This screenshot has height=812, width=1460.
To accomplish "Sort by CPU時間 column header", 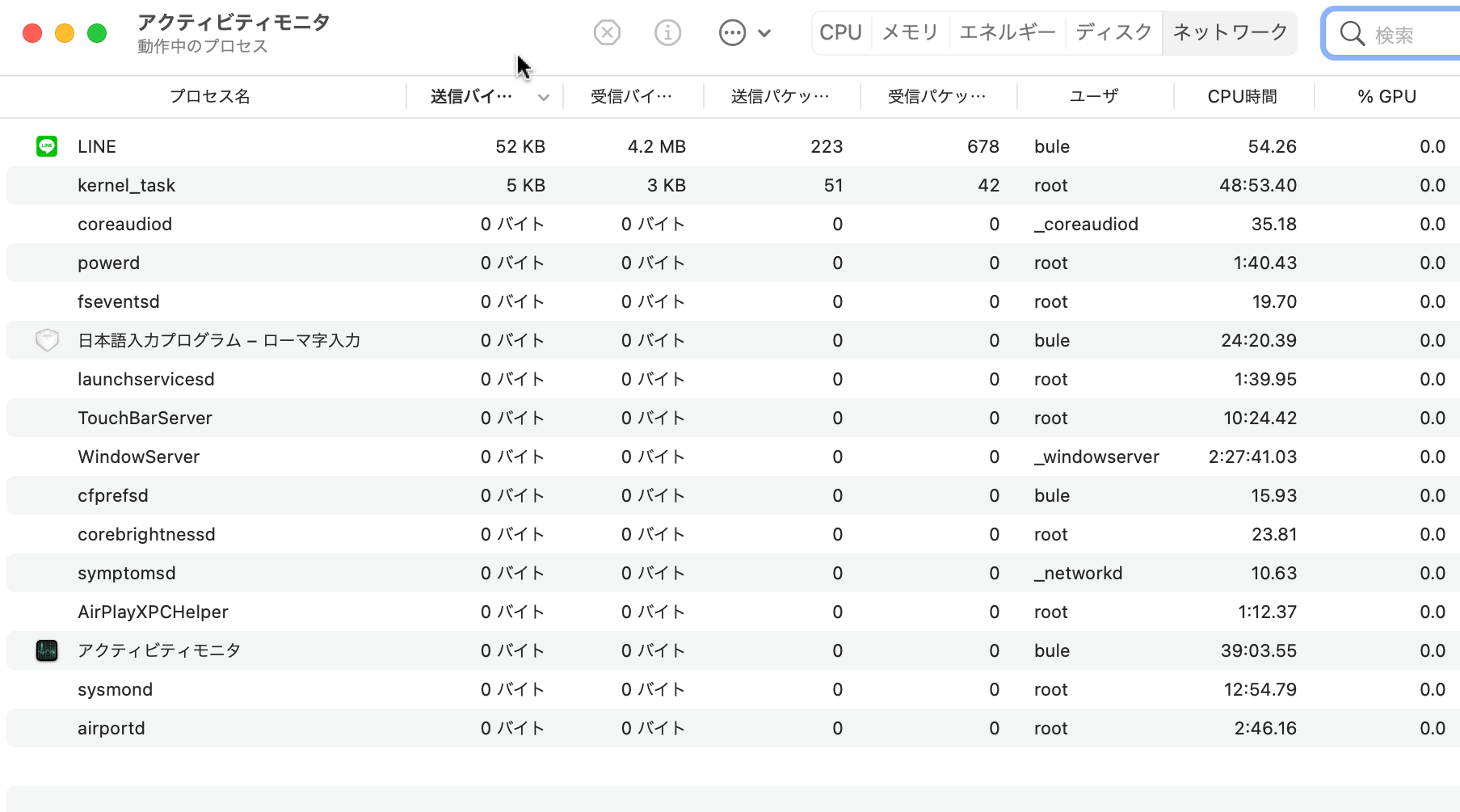I will pos(1242,97).
